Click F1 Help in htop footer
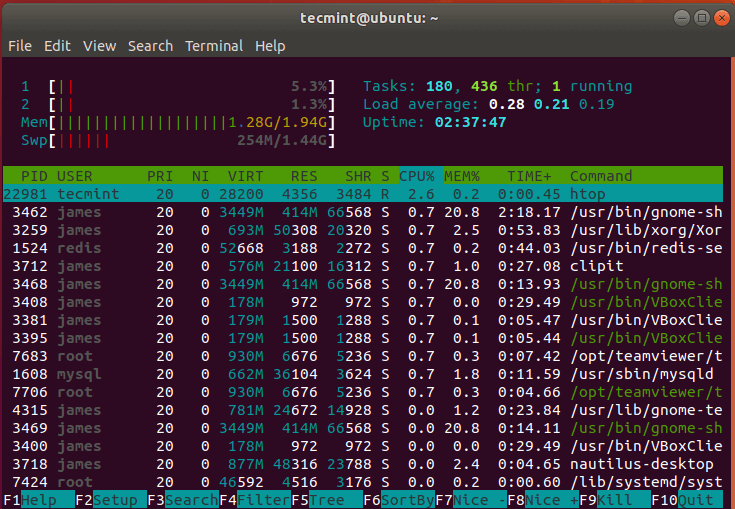The width and height of the screenshot is (735, 509). pos(38,500)
